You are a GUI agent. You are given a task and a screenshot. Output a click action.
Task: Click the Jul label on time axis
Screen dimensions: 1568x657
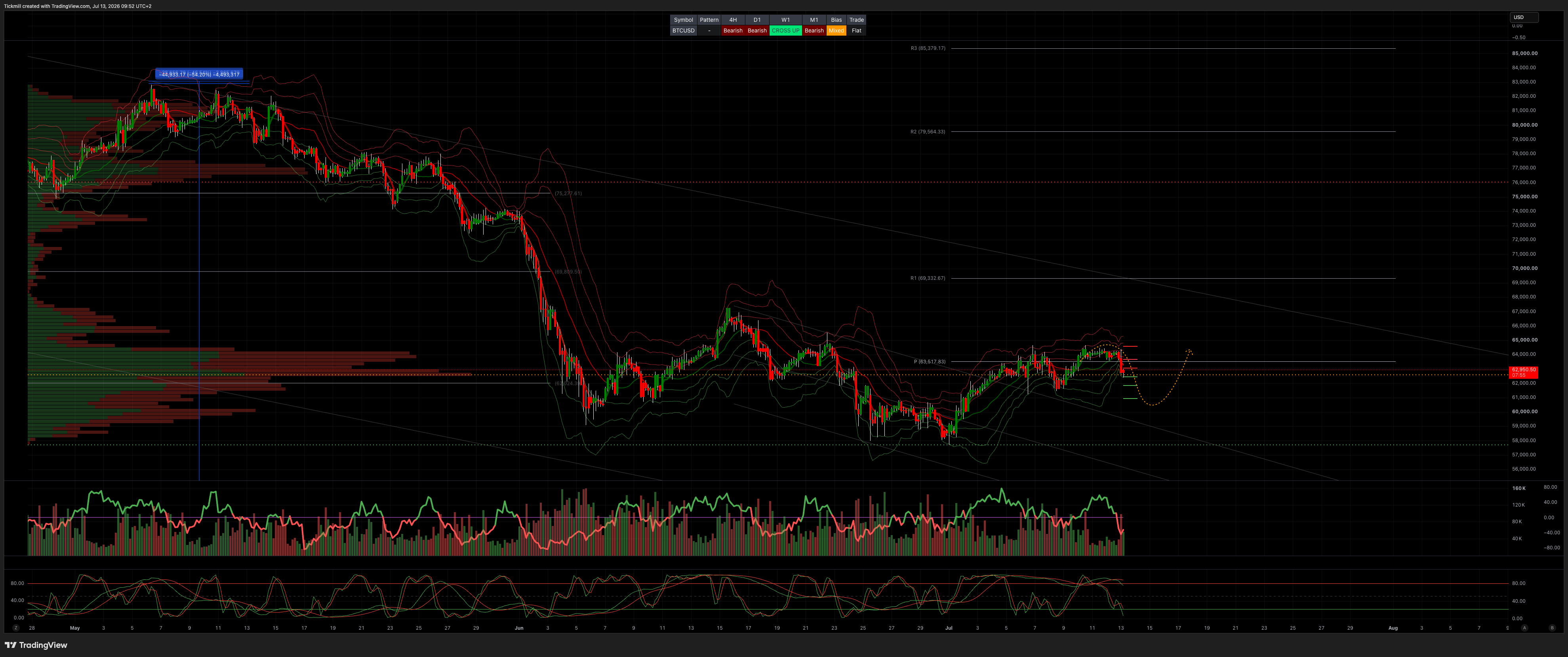coord(948,628)
